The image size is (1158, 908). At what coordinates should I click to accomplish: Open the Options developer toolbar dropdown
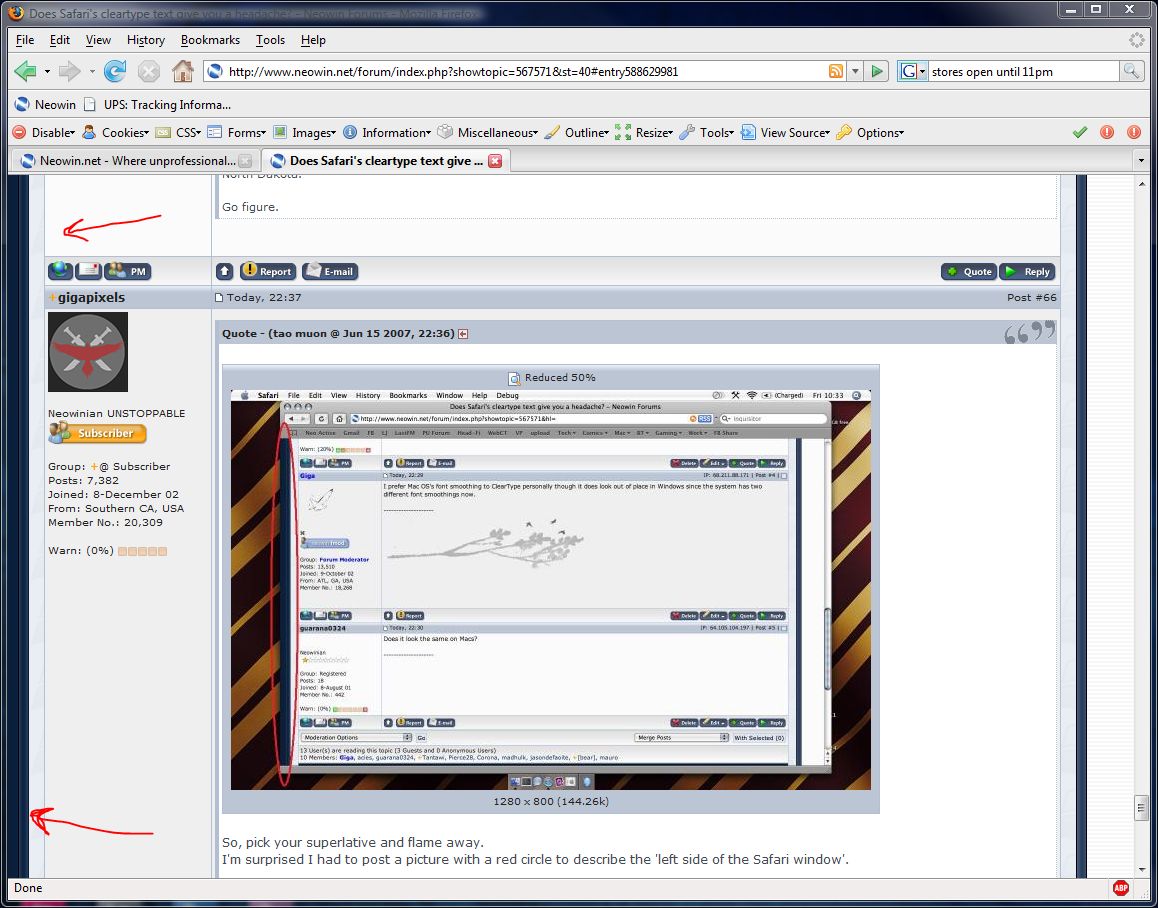click(x=871, y=132)
